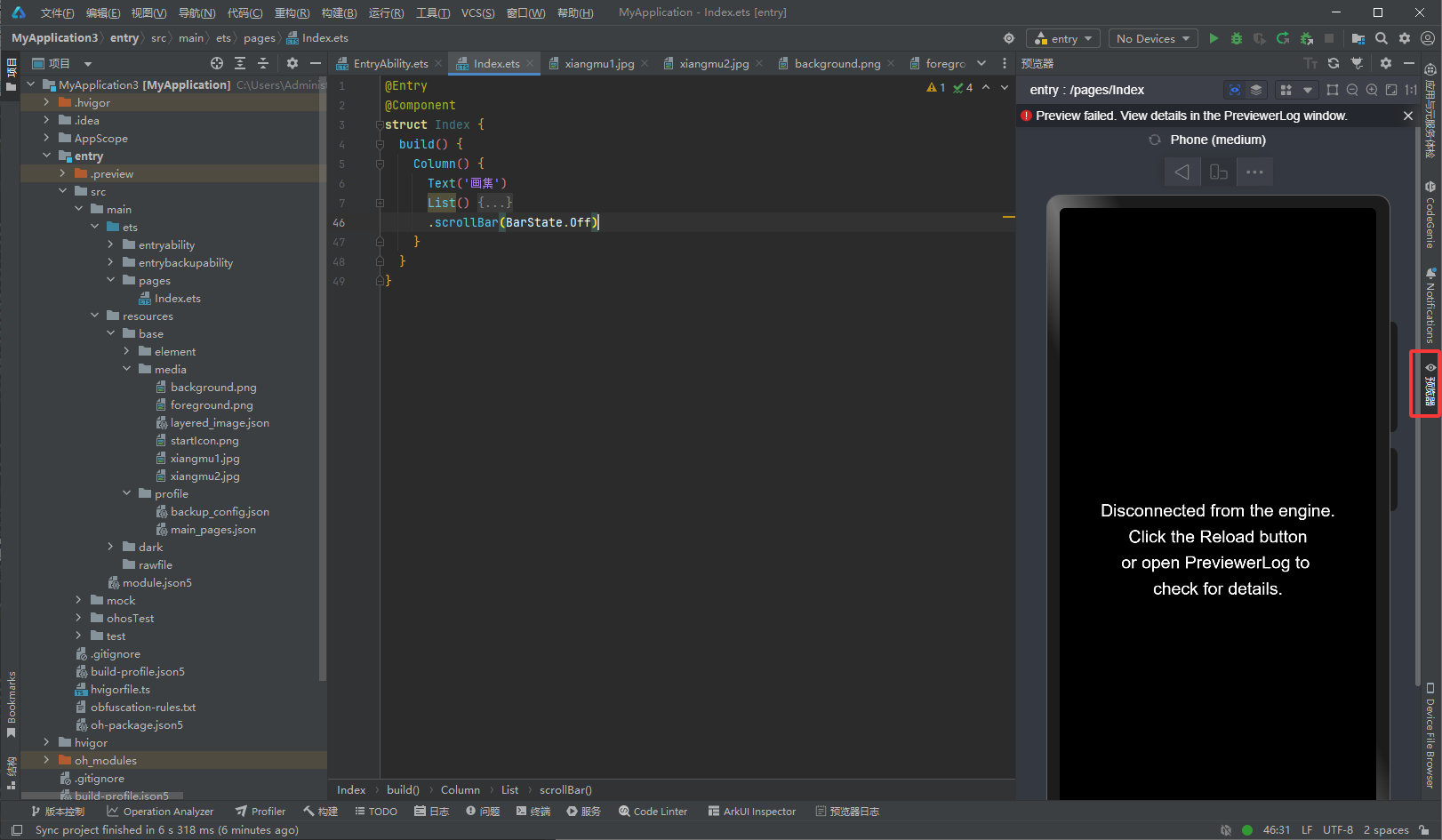
Task: Expand all in project tree
Action: (x=240, y=63)
